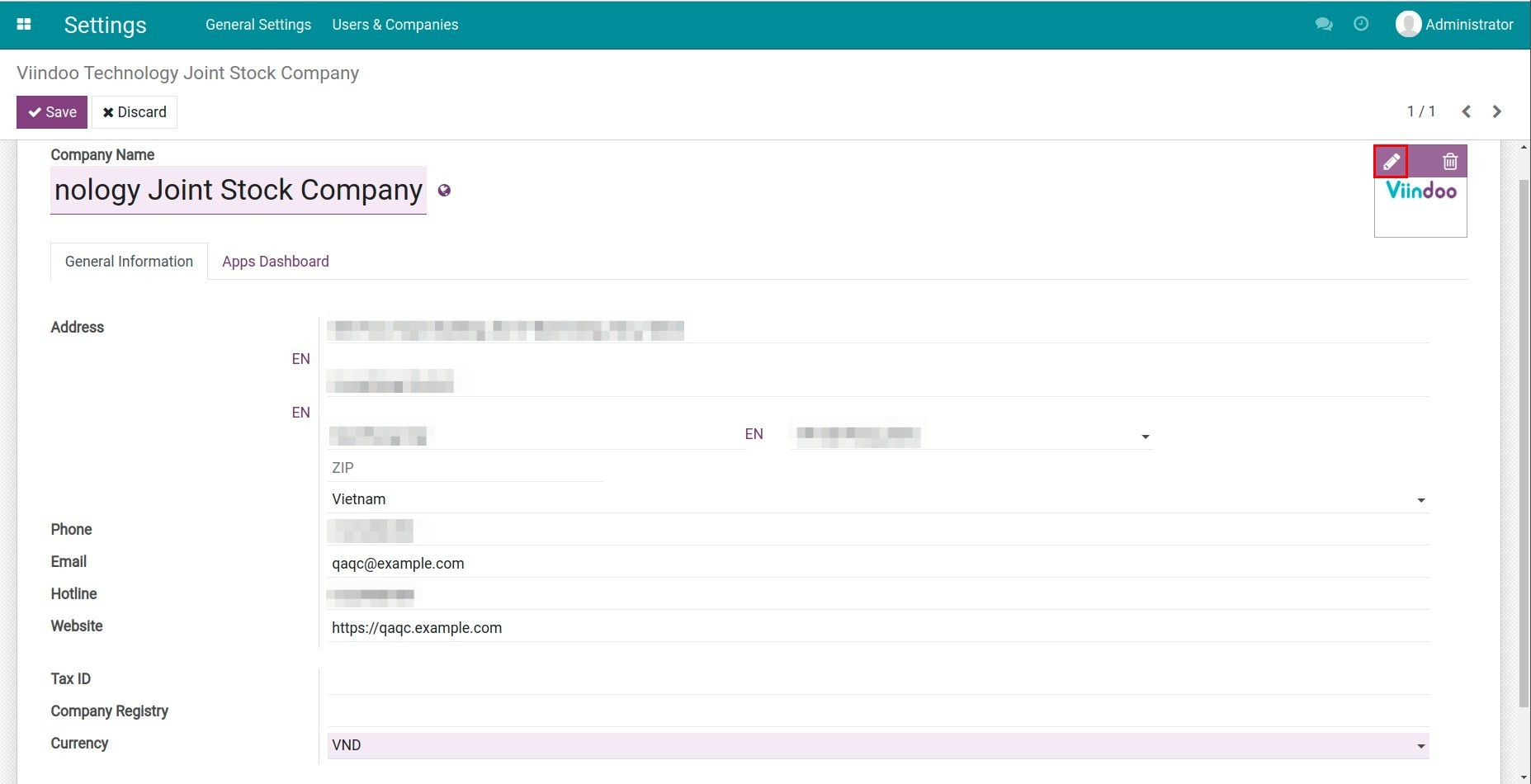Open the conversations chat icon
The width and height of the screenshot is (1531, 784).
(x=1323, y=25)
